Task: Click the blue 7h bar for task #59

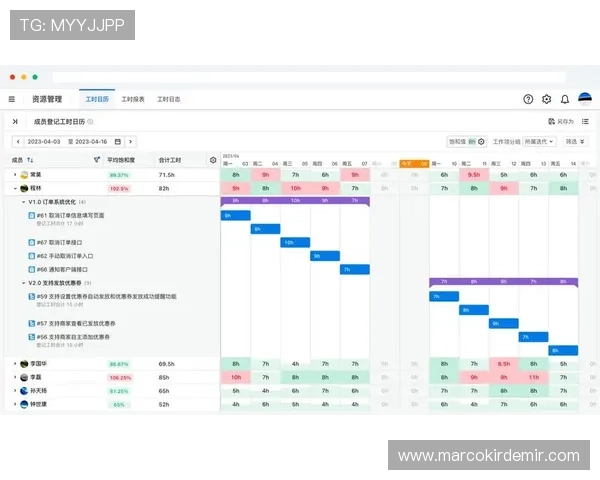Action: [444, 296]
